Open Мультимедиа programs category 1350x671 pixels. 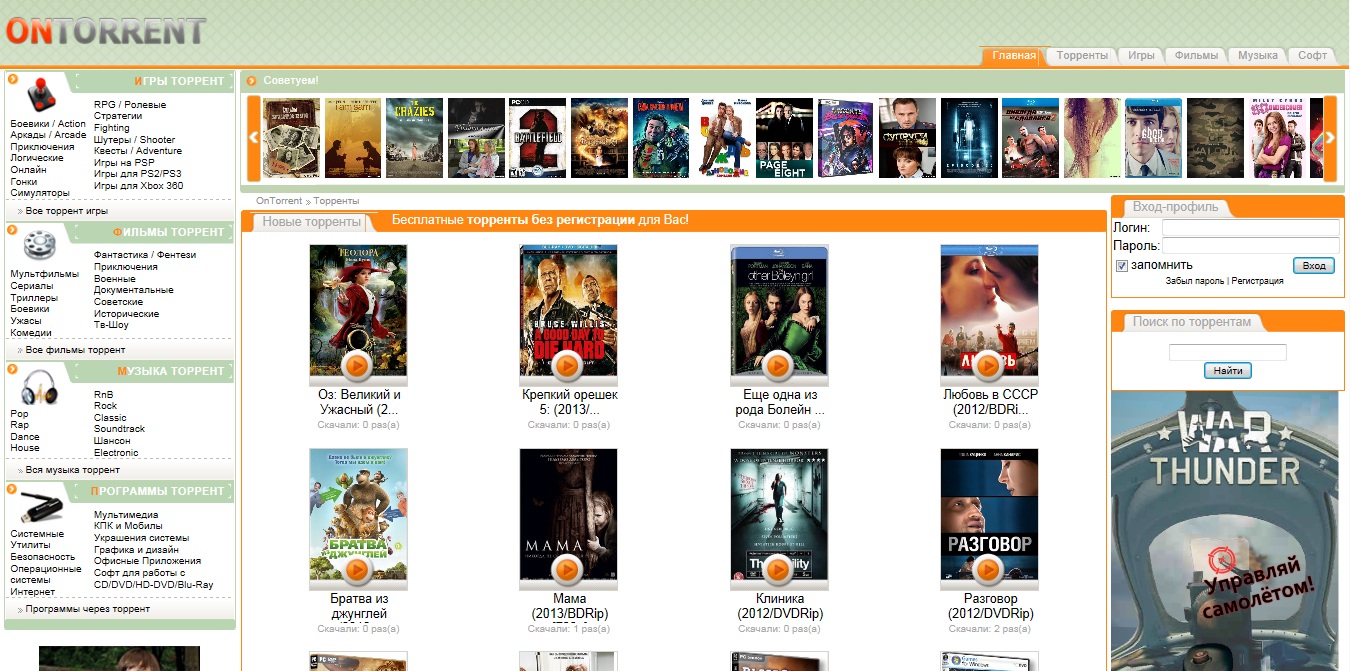click(126, 515)
